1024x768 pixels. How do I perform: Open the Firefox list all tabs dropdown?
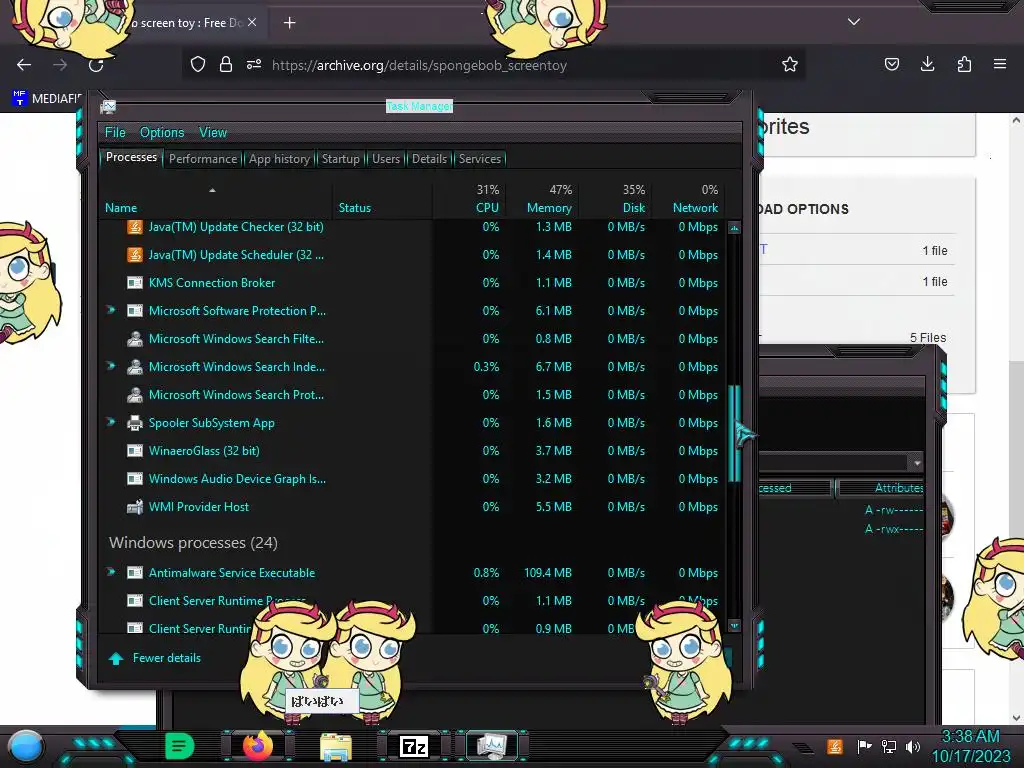click(x=854, y=22)
